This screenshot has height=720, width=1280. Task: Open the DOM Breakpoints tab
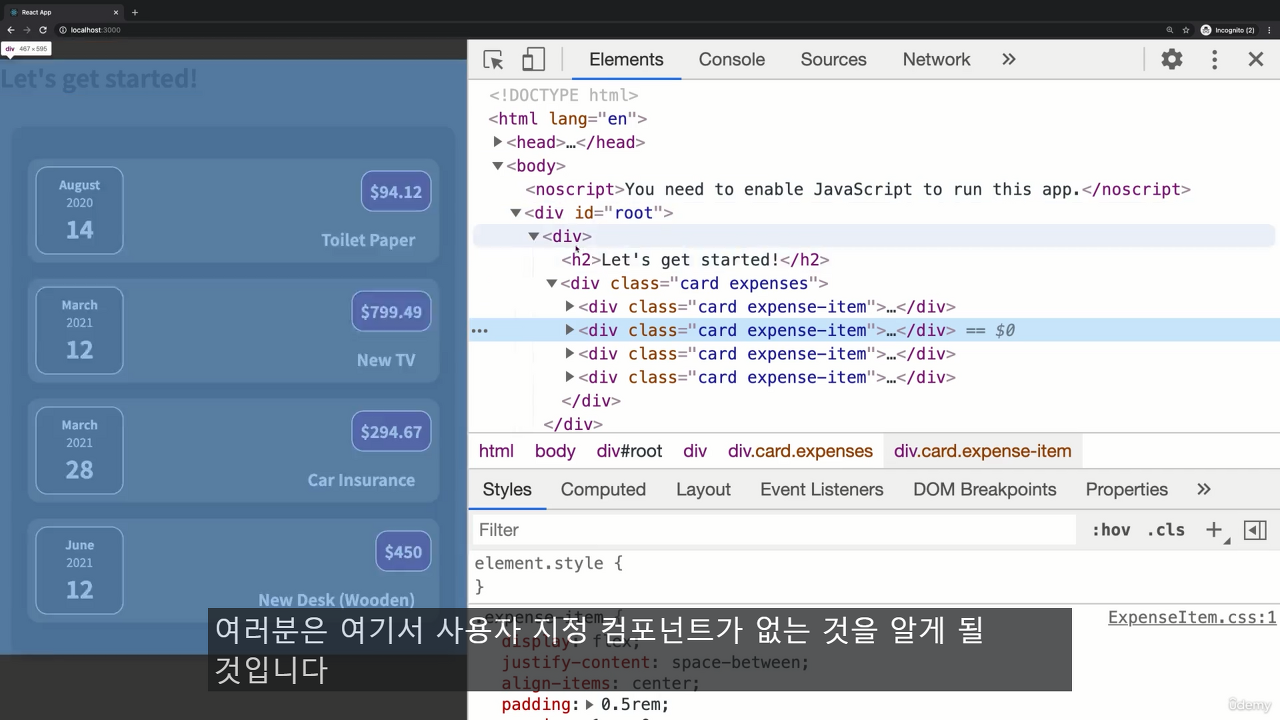pos(985,489)
